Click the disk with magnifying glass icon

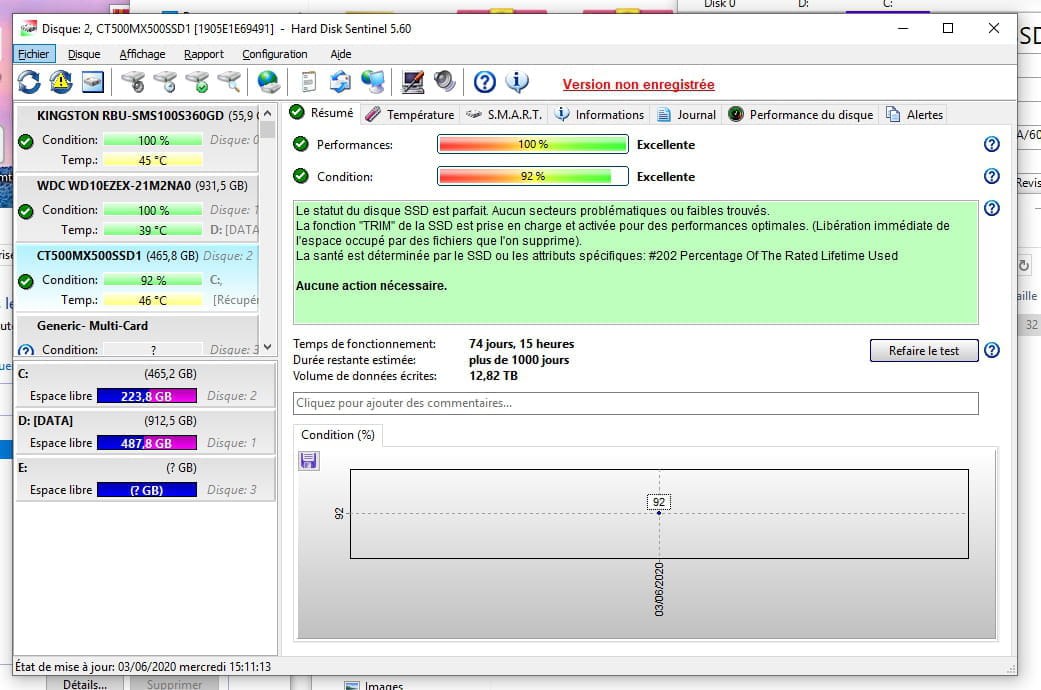click(x=229, y=82)
